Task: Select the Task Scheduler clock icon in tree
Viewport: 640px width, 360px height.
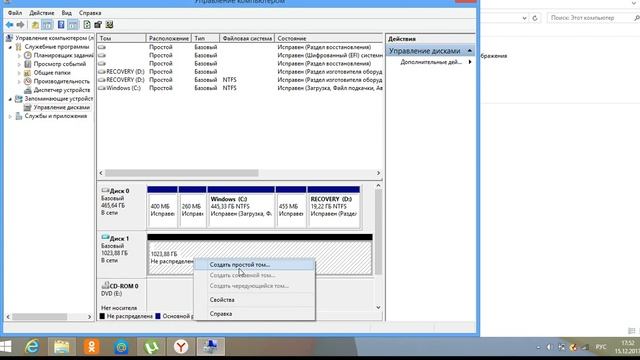Action: click(28, 55)
